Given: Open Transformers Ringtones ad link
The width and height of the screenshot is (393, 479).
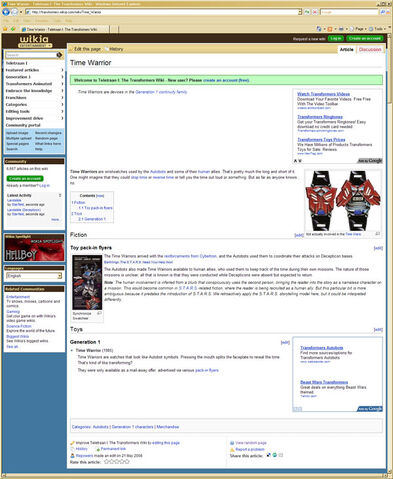Looking at the screenshot, I should pyautogui.click(x=320, y=117).
